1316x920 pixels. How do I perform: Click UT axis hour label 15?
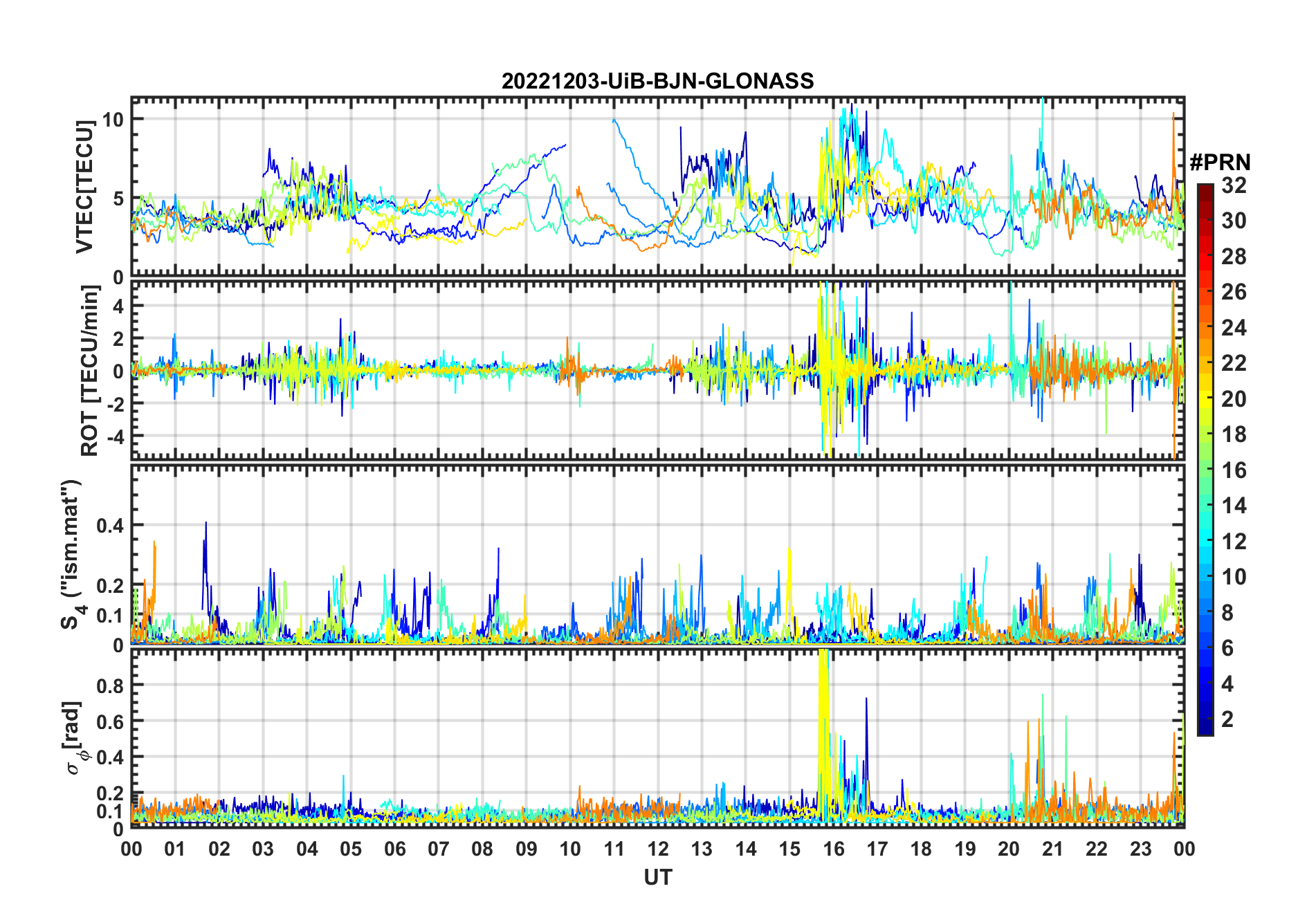789,849
